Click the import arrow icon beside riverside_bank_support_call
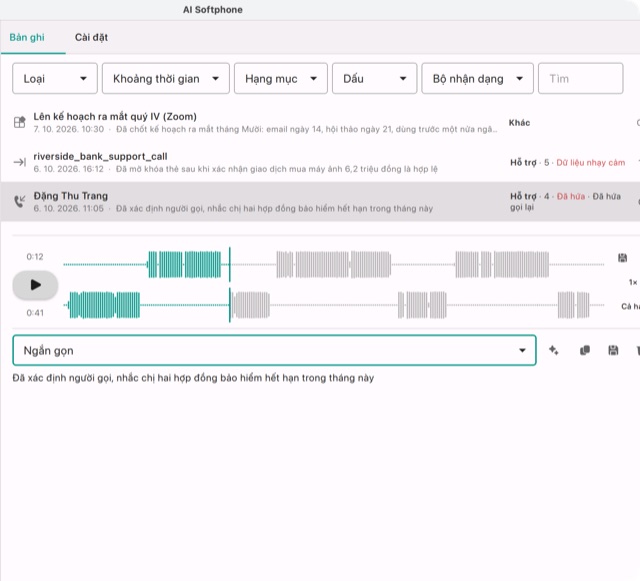This screenshot has width=640, height=581. (20, 162)
